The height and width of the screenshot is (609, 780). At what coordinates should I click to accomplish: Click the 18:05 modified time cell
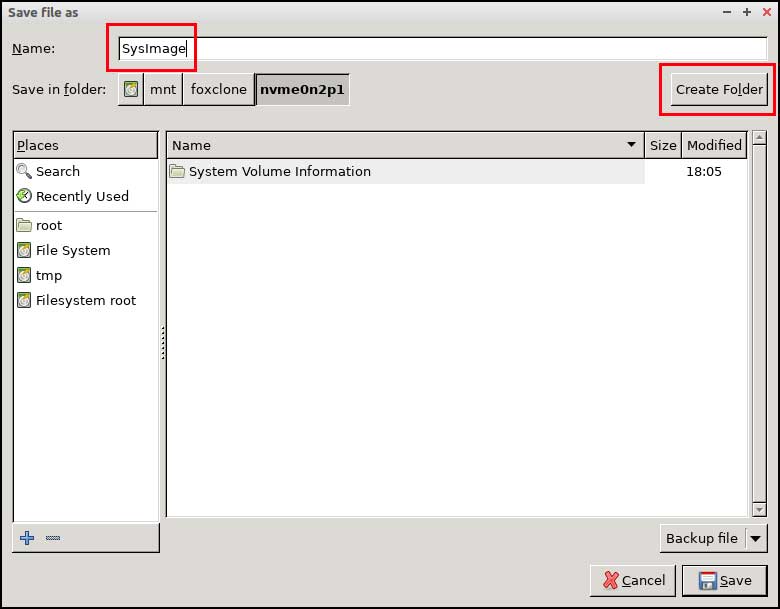(703, 171)
